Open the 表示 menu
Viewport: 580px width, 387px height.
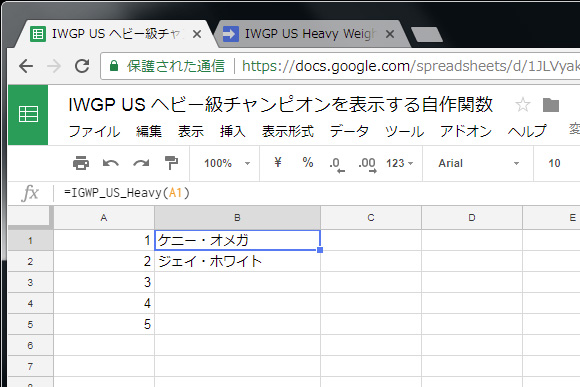[191, 131]
